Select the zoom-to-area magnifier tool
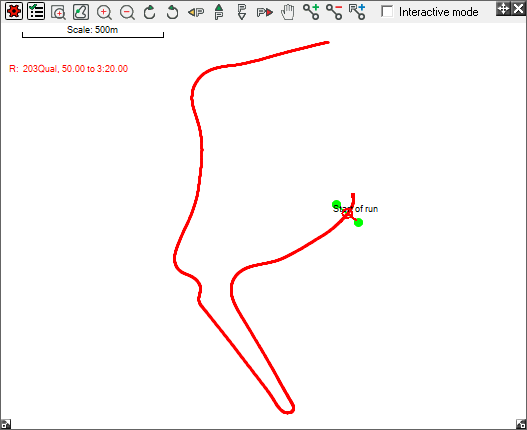This screenshot has height=430, width=527. [58, 12]
